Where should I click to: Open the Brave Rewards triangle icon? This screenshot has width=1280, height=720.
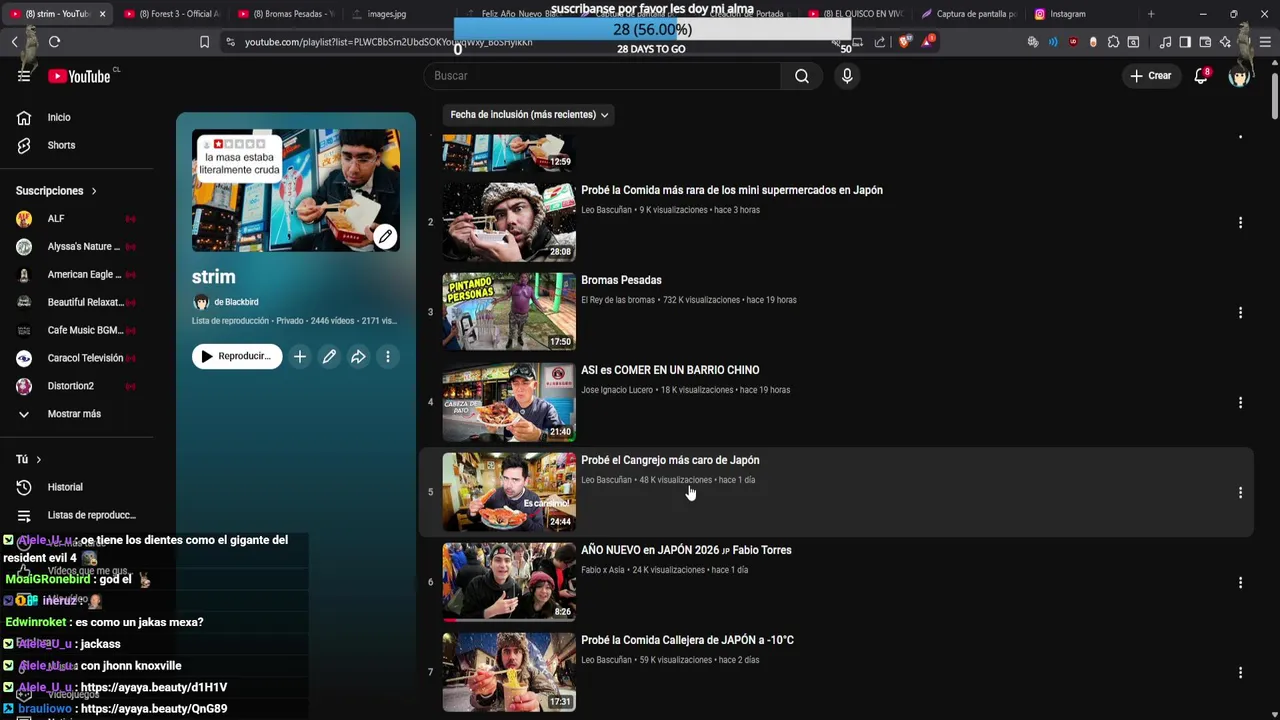[x=929, y=41]
